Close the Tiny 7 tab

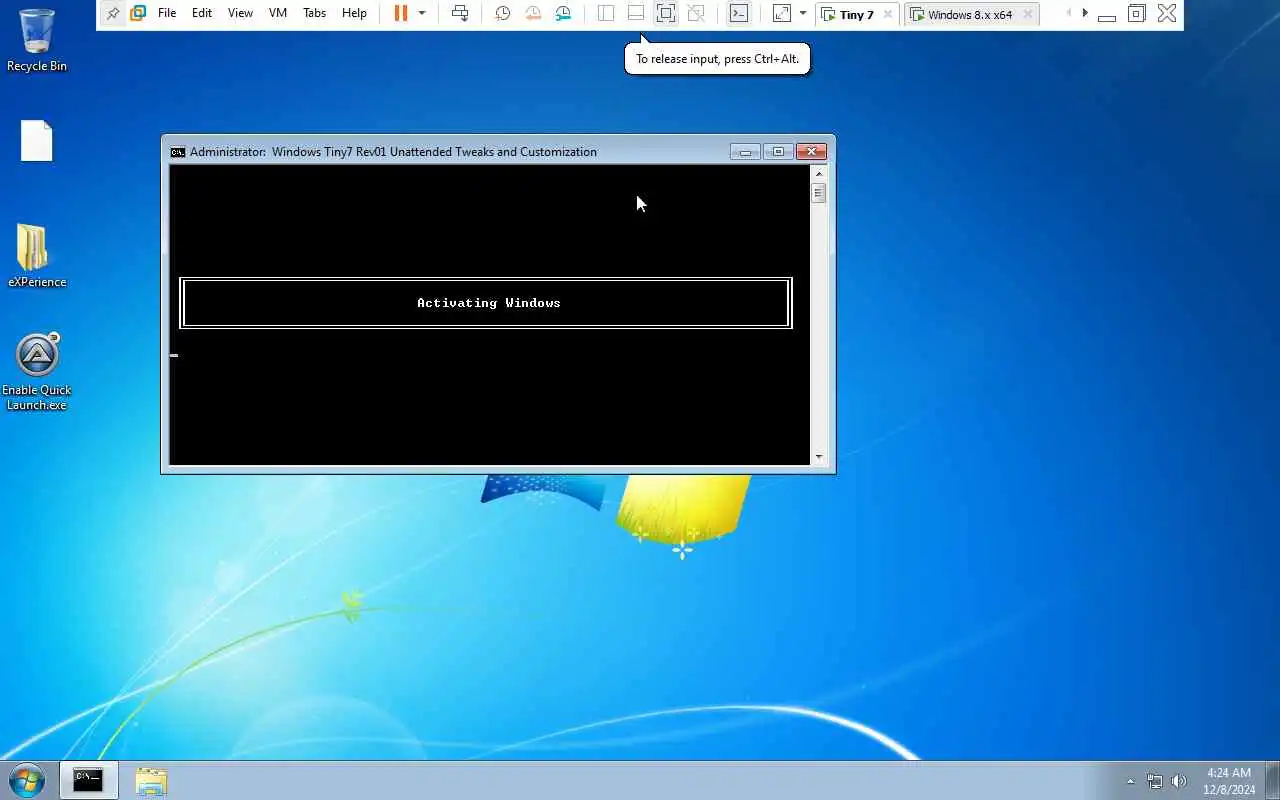[x=887, y=14]
